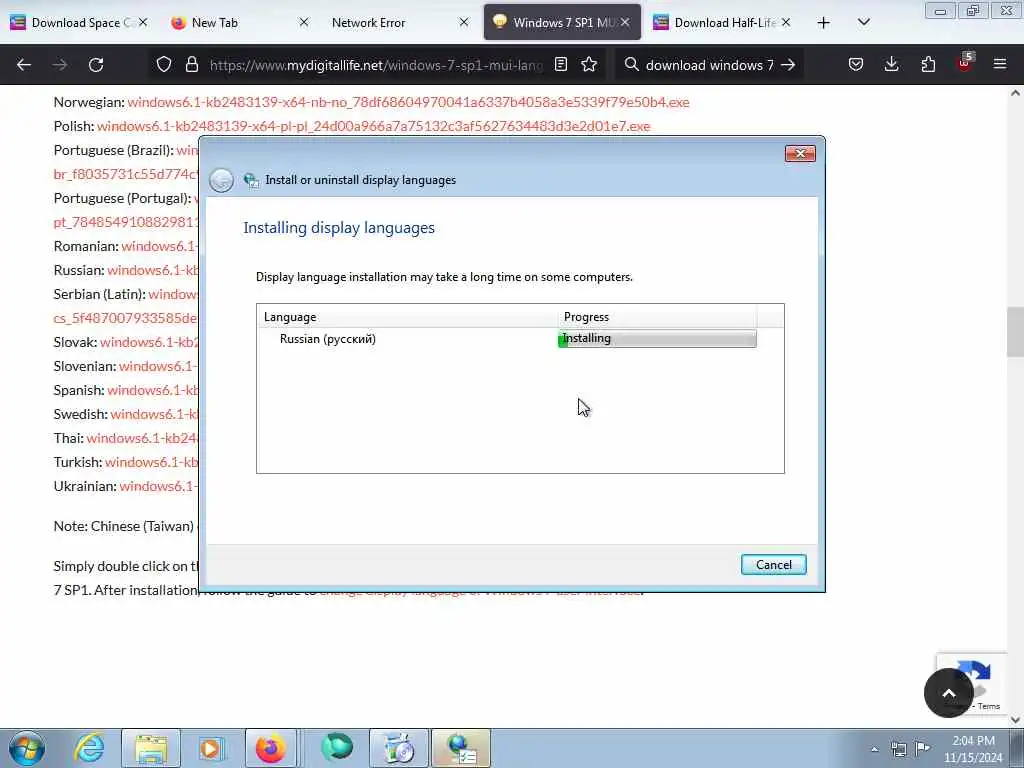This screenshot has width=1024, height=768.
Task: Bookmark this page with star
Action: point(589,65)
